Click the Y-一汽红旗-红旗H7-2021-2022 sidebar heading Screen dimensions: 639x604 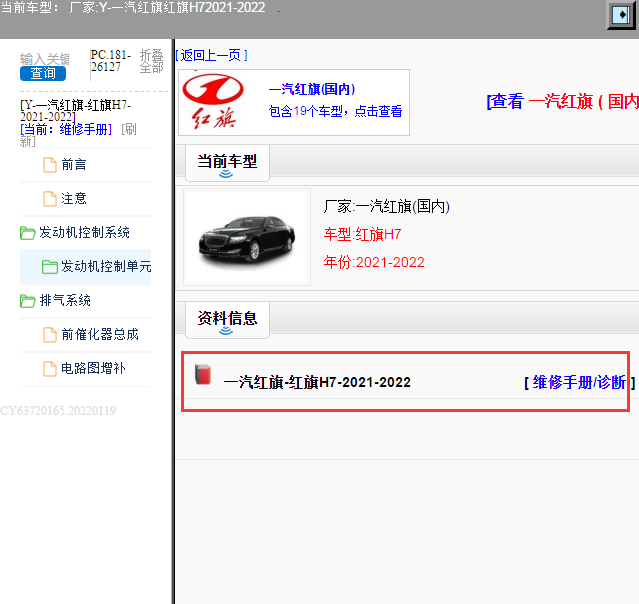pos(75,110)
